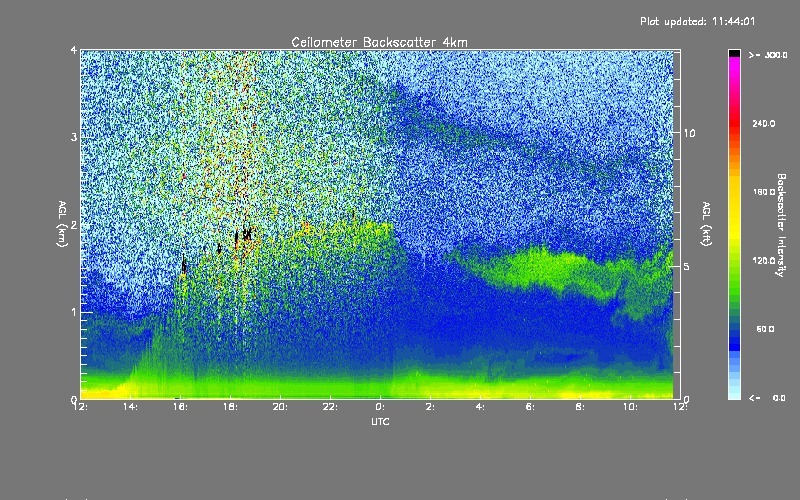Click the '0:' midnight UTC tick label
800x500 pixels.
pyautogui.click(x=380, y=407)
